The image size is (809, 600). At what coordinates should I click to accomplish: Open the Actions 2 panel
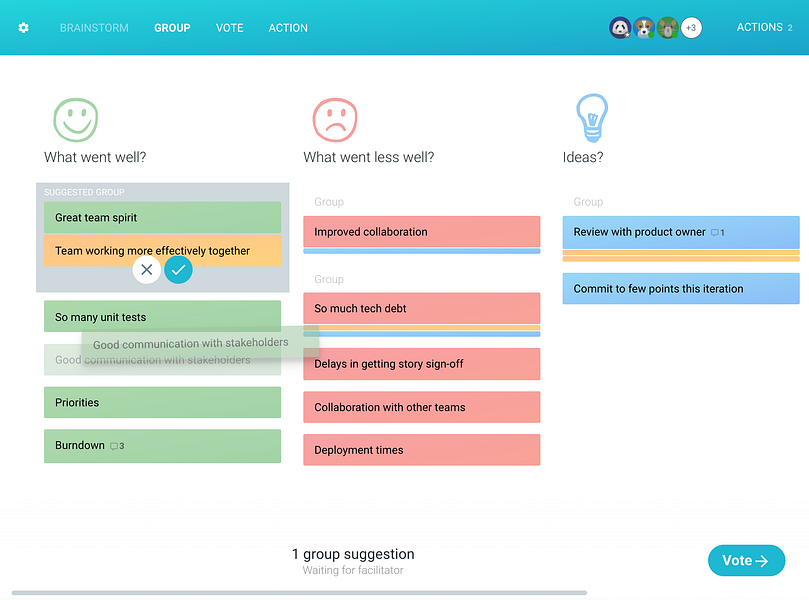(764, 27)
